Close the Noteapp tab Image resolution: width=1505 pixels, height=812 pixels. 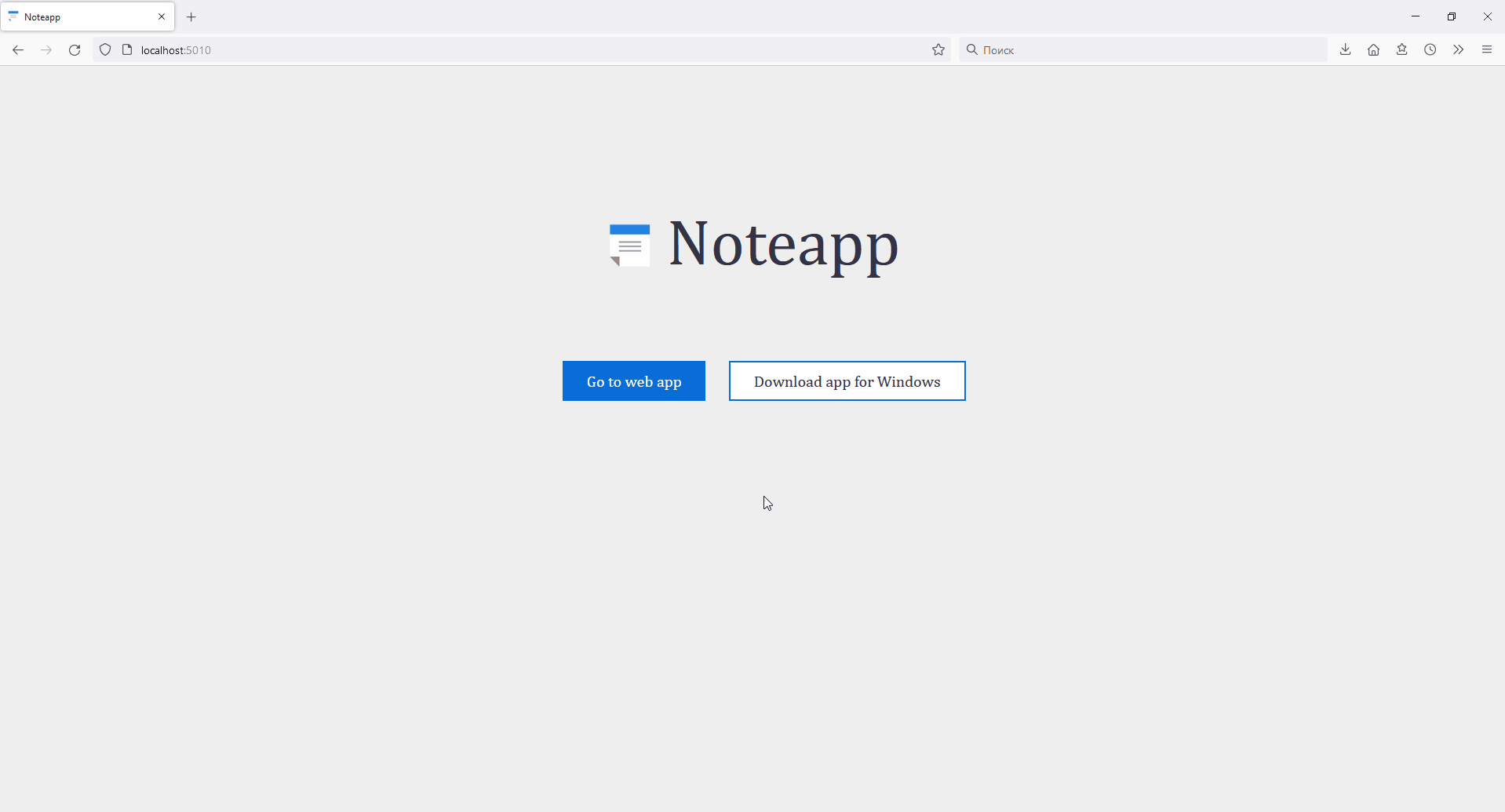(x=162, y=16)
